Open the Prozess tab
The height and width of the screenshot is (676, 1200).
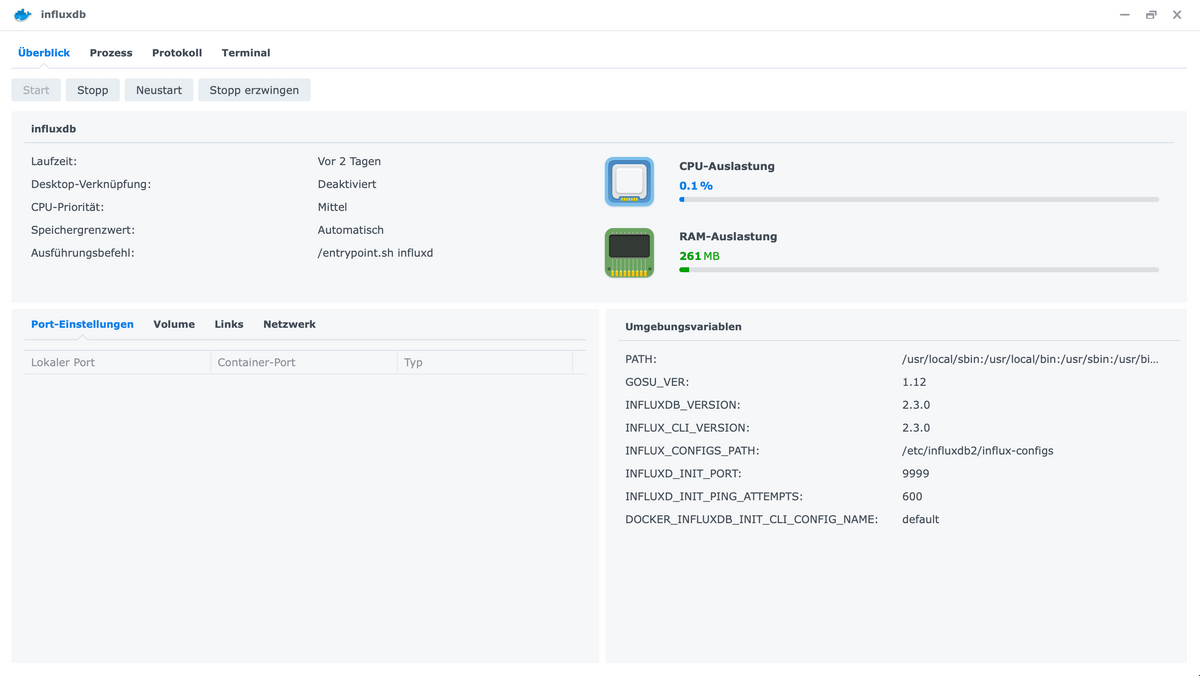(111, 53)
